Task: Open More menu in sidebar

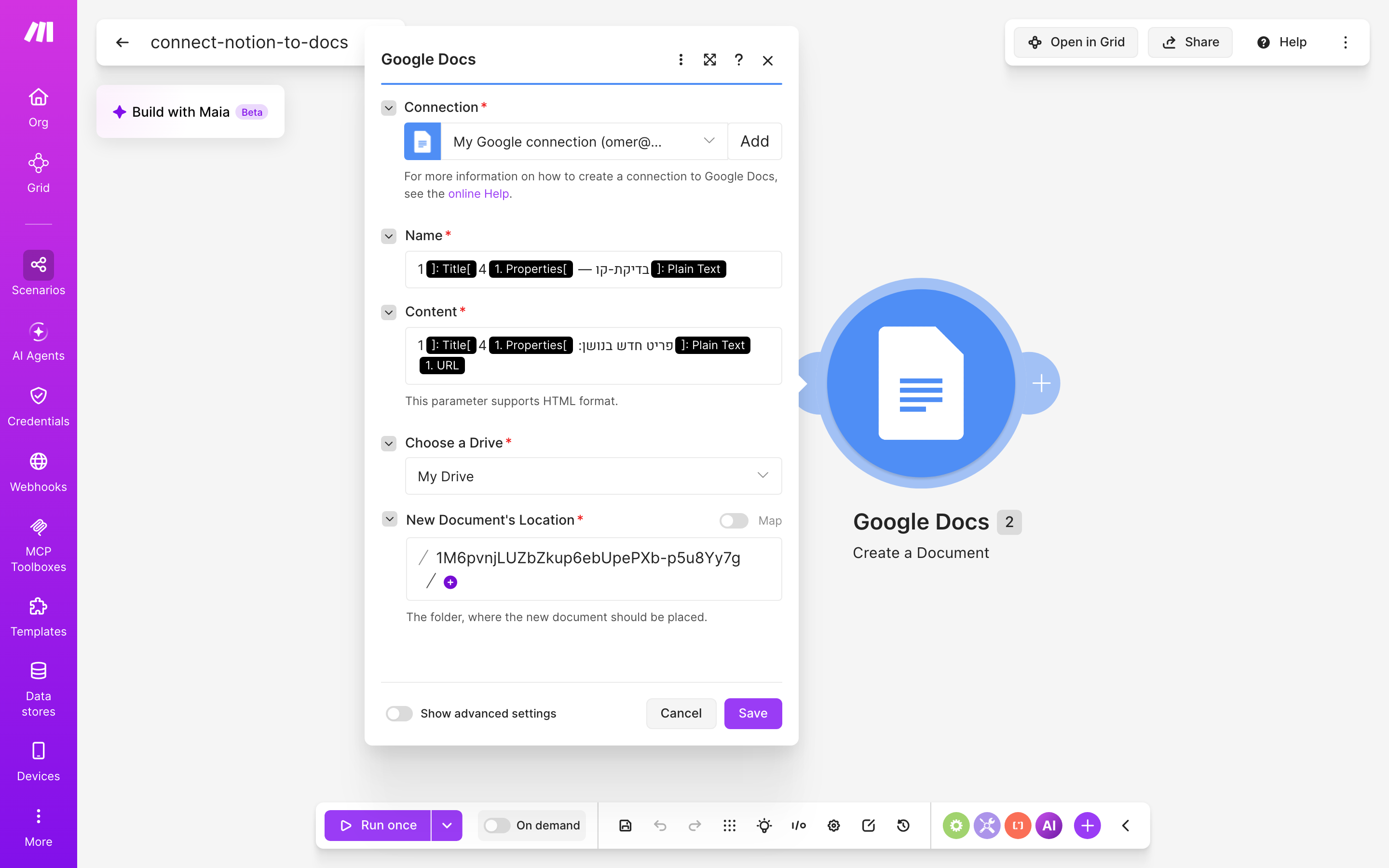Action: [39, 828]
